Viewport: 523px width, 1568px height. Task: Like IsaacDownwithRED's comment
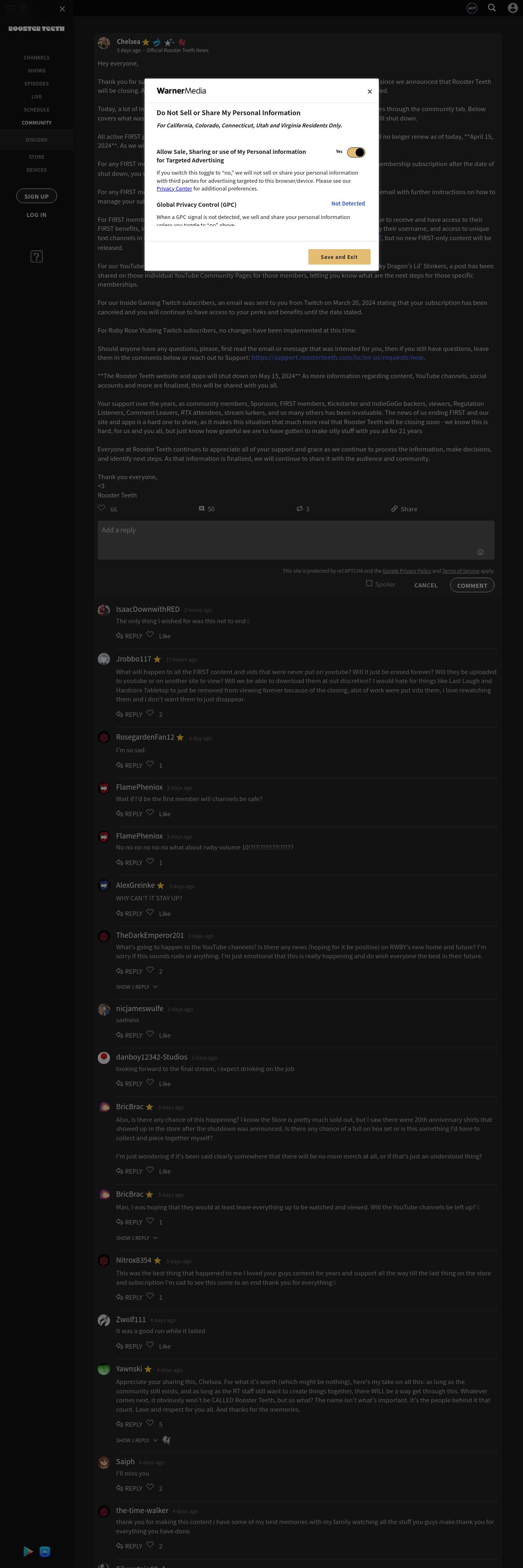[150, 634]
